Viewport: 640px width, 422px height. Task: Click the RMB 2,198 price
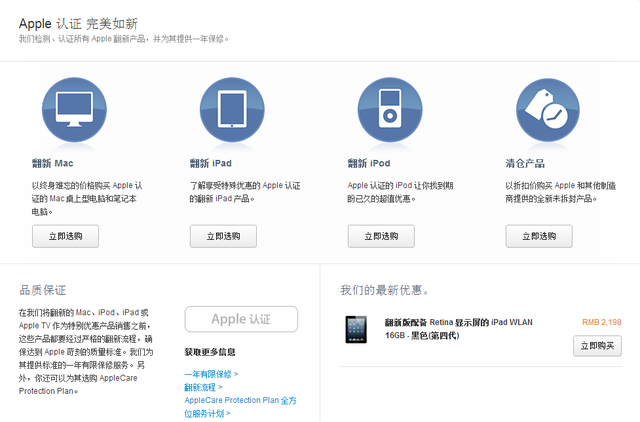pos(602,322)
